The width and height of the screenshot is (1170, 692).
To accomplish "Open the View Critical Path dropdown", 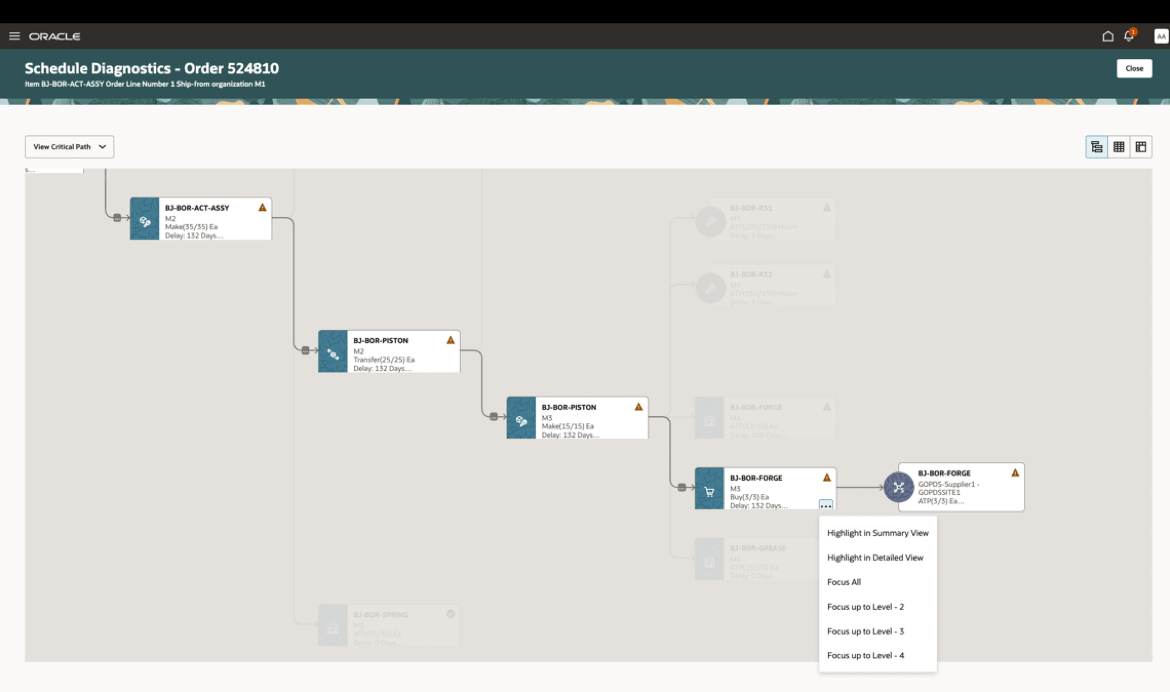I will pos(69,146).
